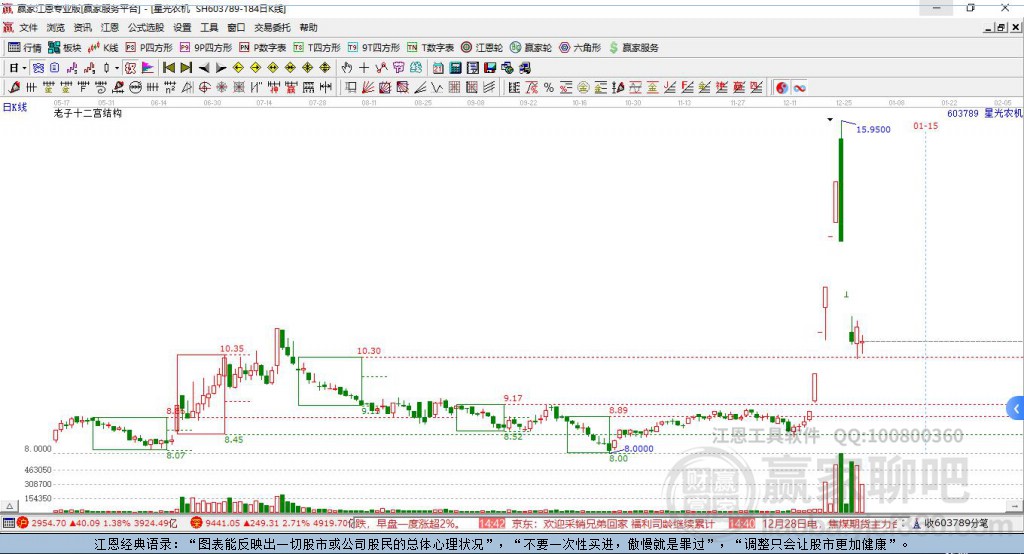The image size is (1024, 554).
Task: Select the crosshair cursor tool
Action: (364, 68)
